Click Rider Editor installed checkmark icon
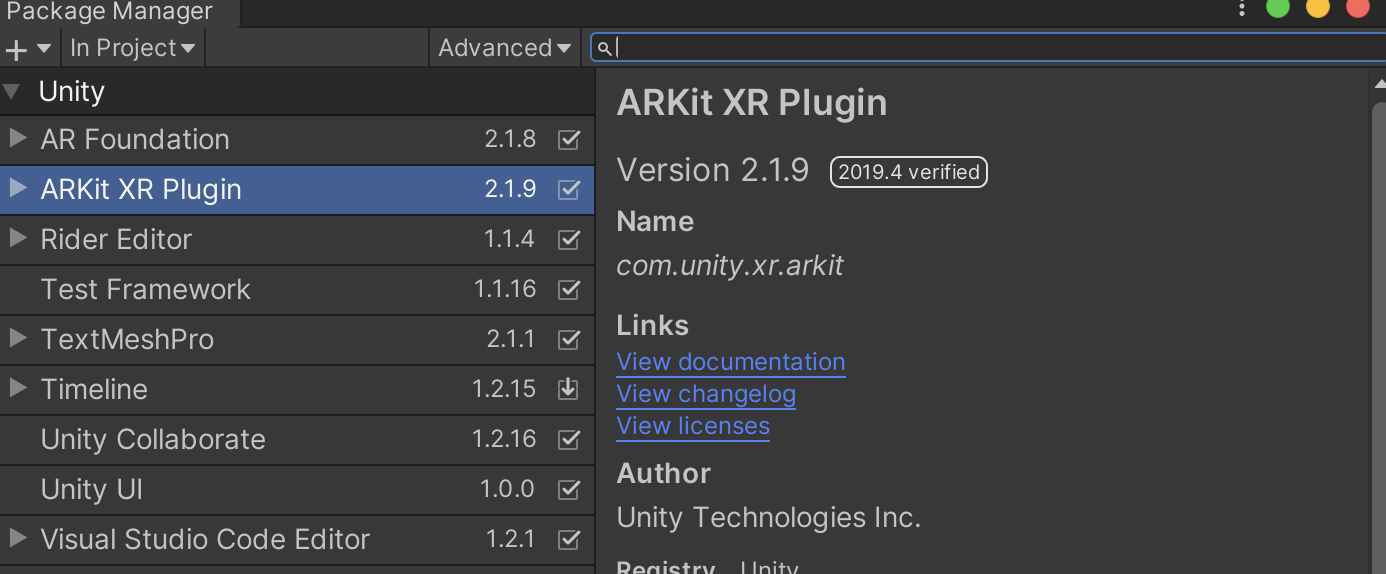Image resolution: width=1386 pixels, height=574 pixels. [x=569, y=239]
